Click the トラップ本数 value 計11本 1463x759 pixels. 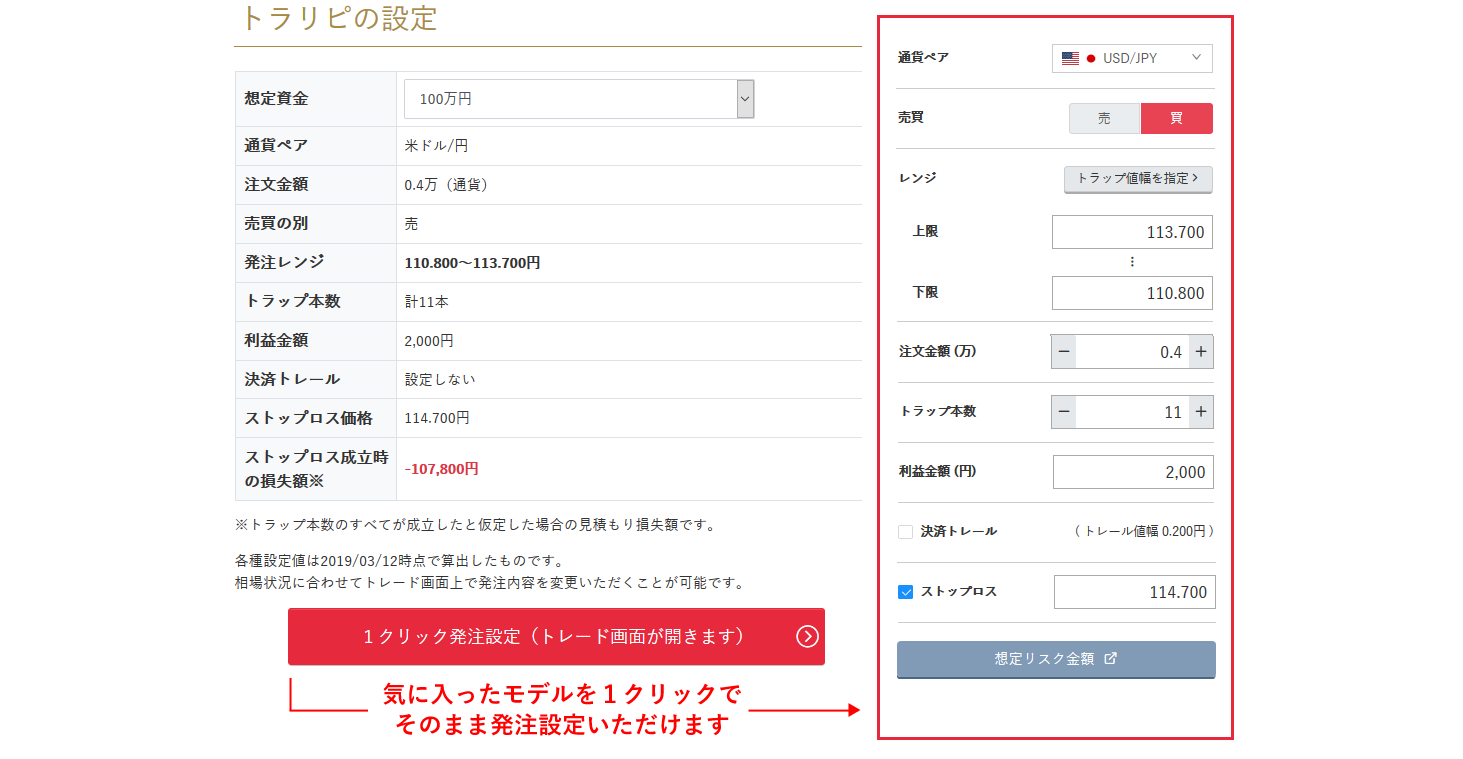point(426,301)
